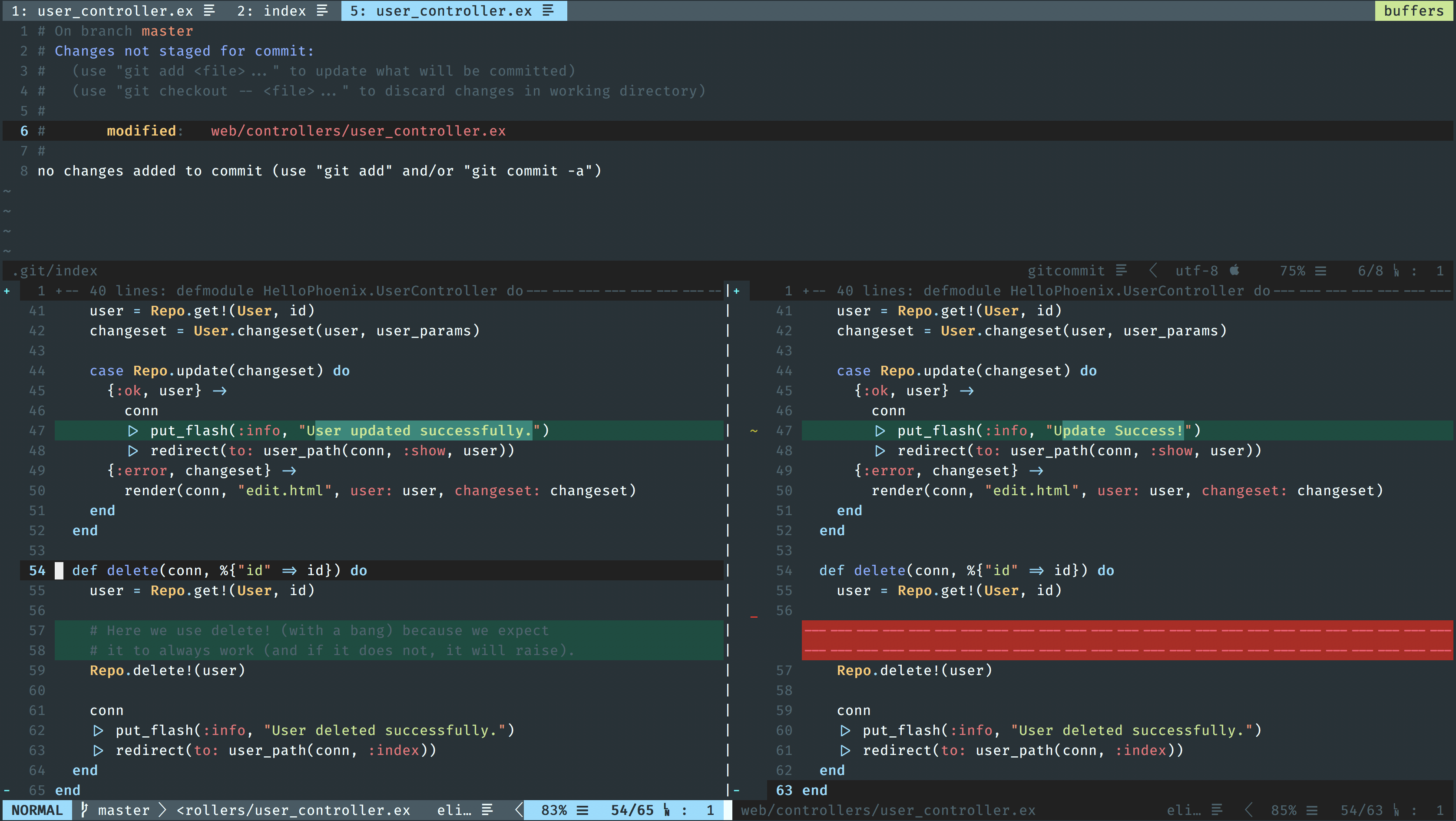
Task: Click master branch name in bottom statusline
Action: pyautogui.click(x=124, y=810)
